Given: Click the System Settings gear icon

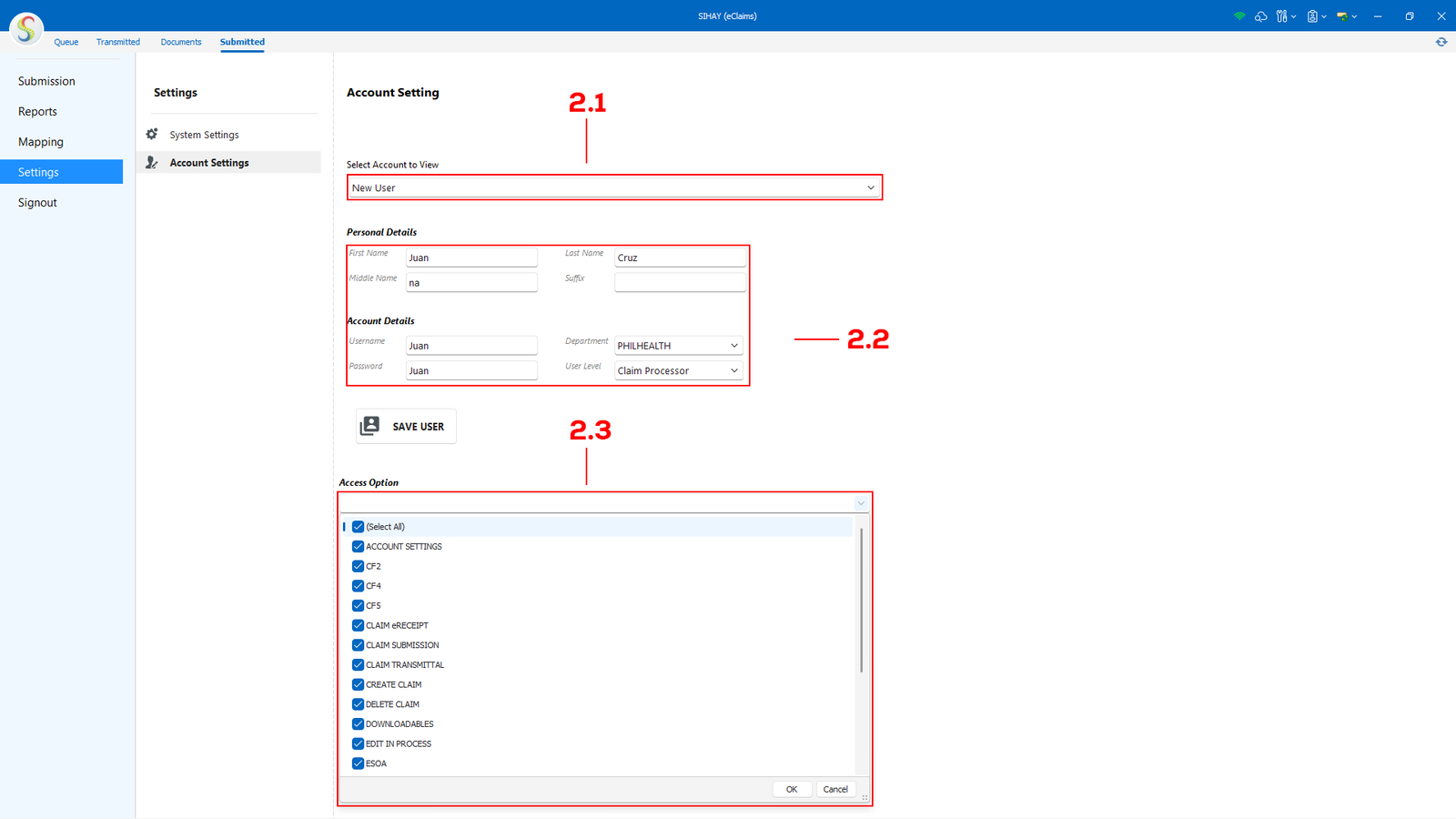Looking at the screenshot, I should pos(152,135).
